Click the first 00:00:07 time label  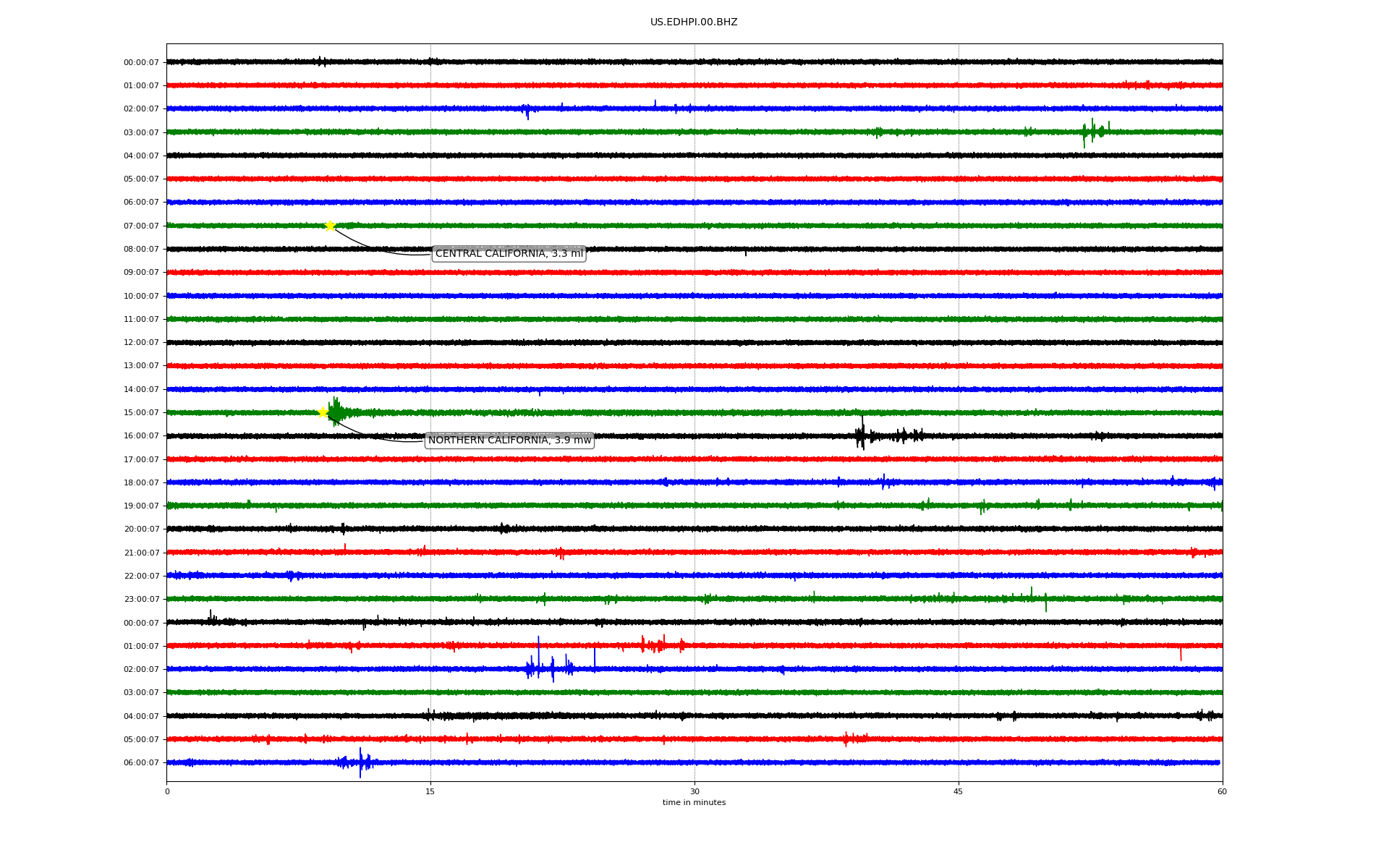141,63
